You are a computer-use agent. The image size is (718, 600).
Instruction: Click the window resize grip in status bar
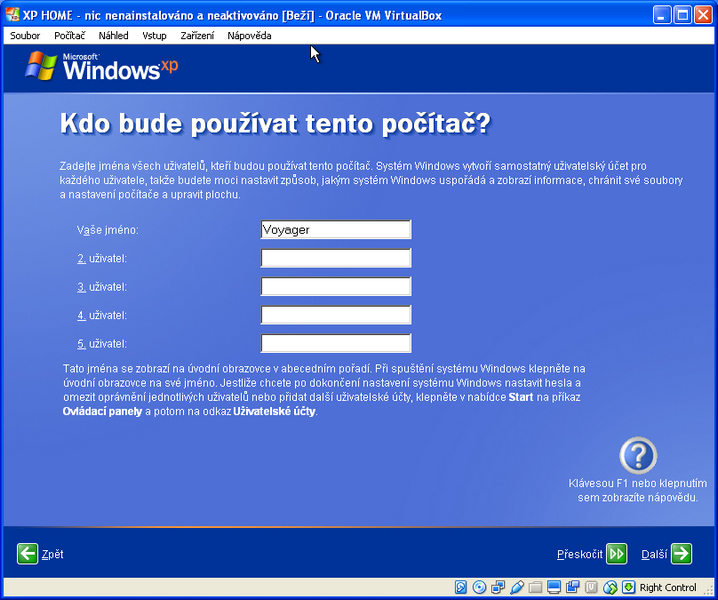pyautogui.click(x=709, y=591)
